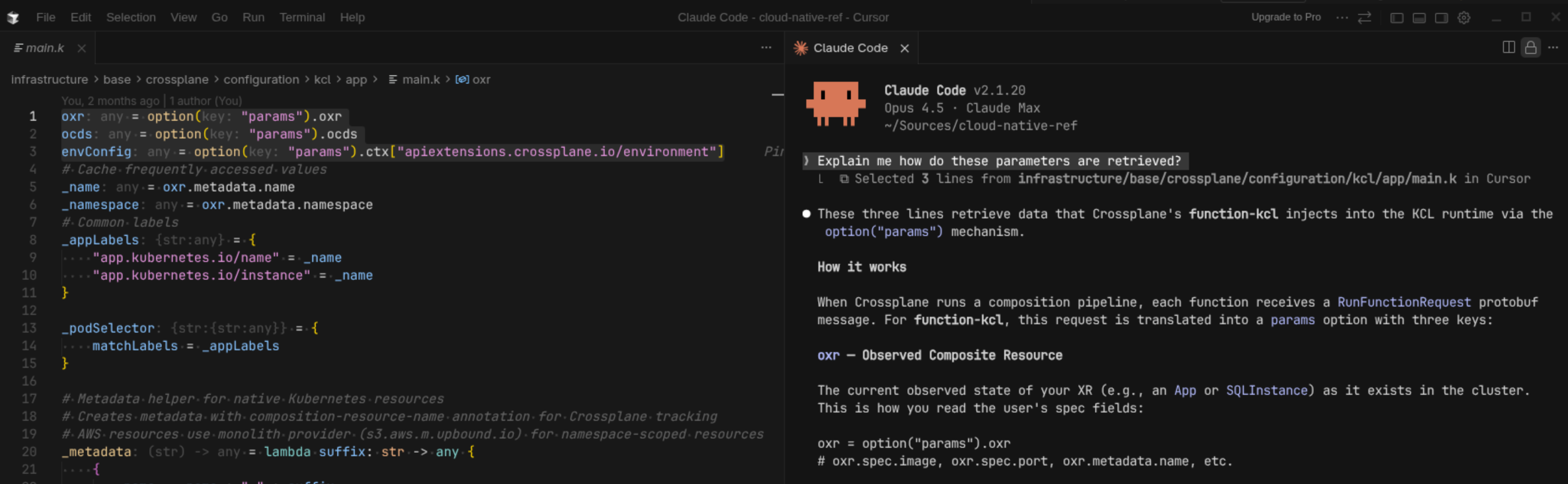Open the Terminal menu
The image size is (1568, 484).
[x=302, y=17]
